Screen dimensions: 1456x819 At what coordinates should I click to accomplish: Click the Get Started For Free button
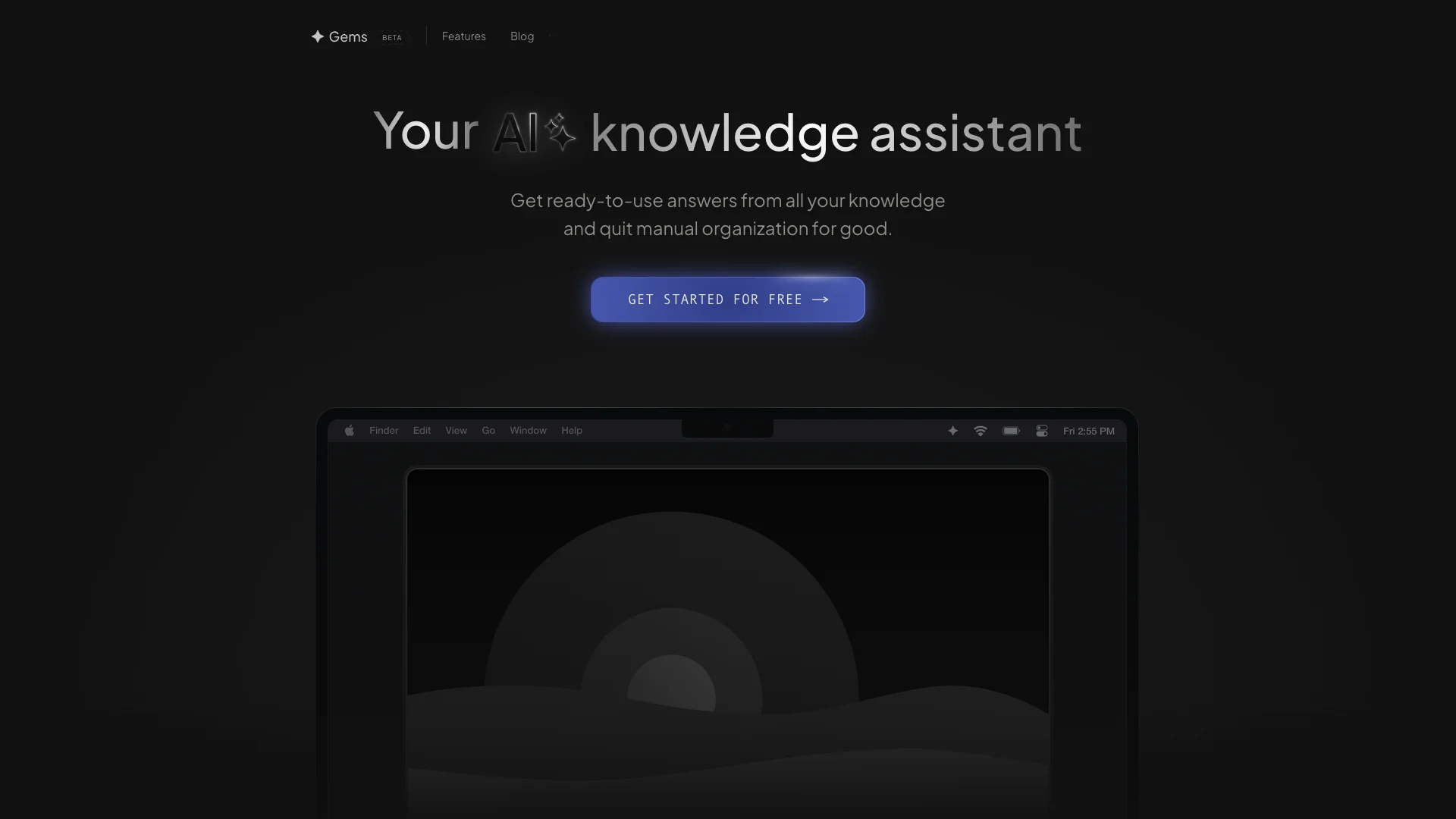pos(728,300)
